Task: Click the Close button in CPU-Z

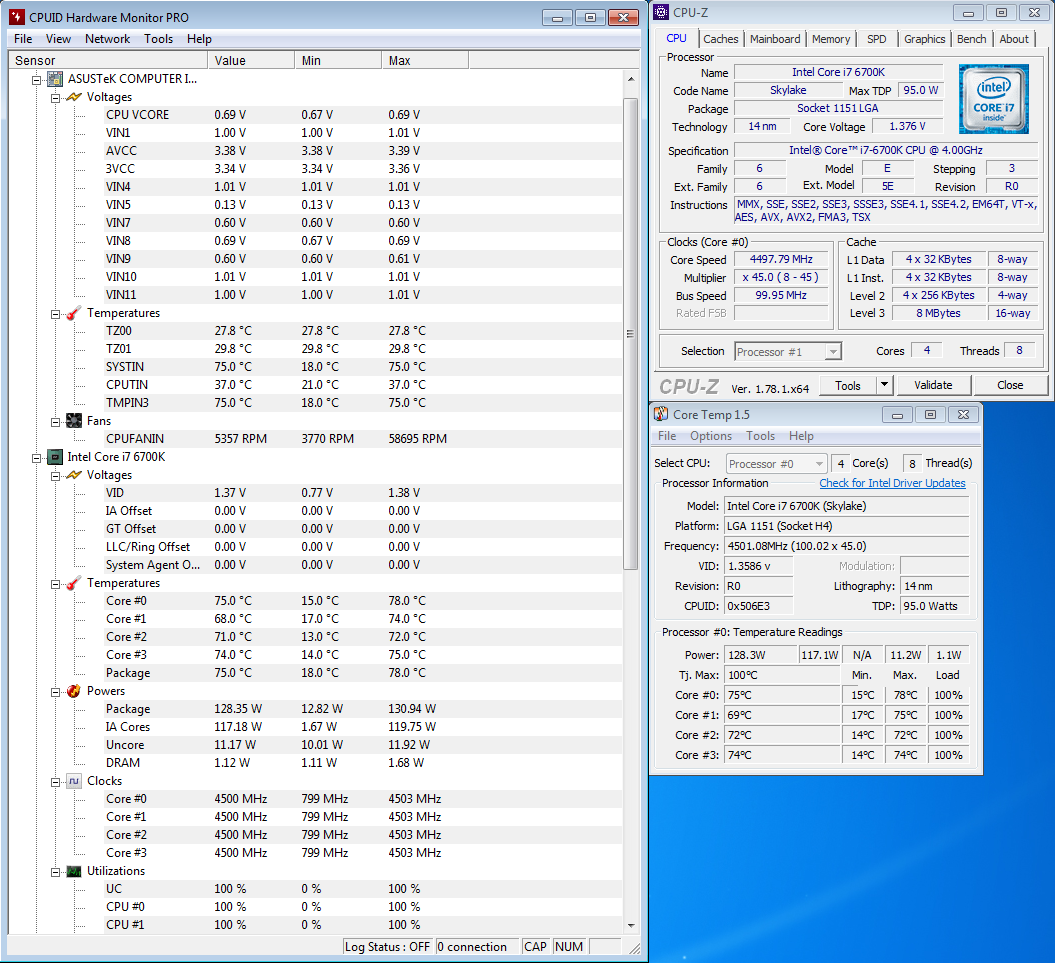Action: point(1010,385)
